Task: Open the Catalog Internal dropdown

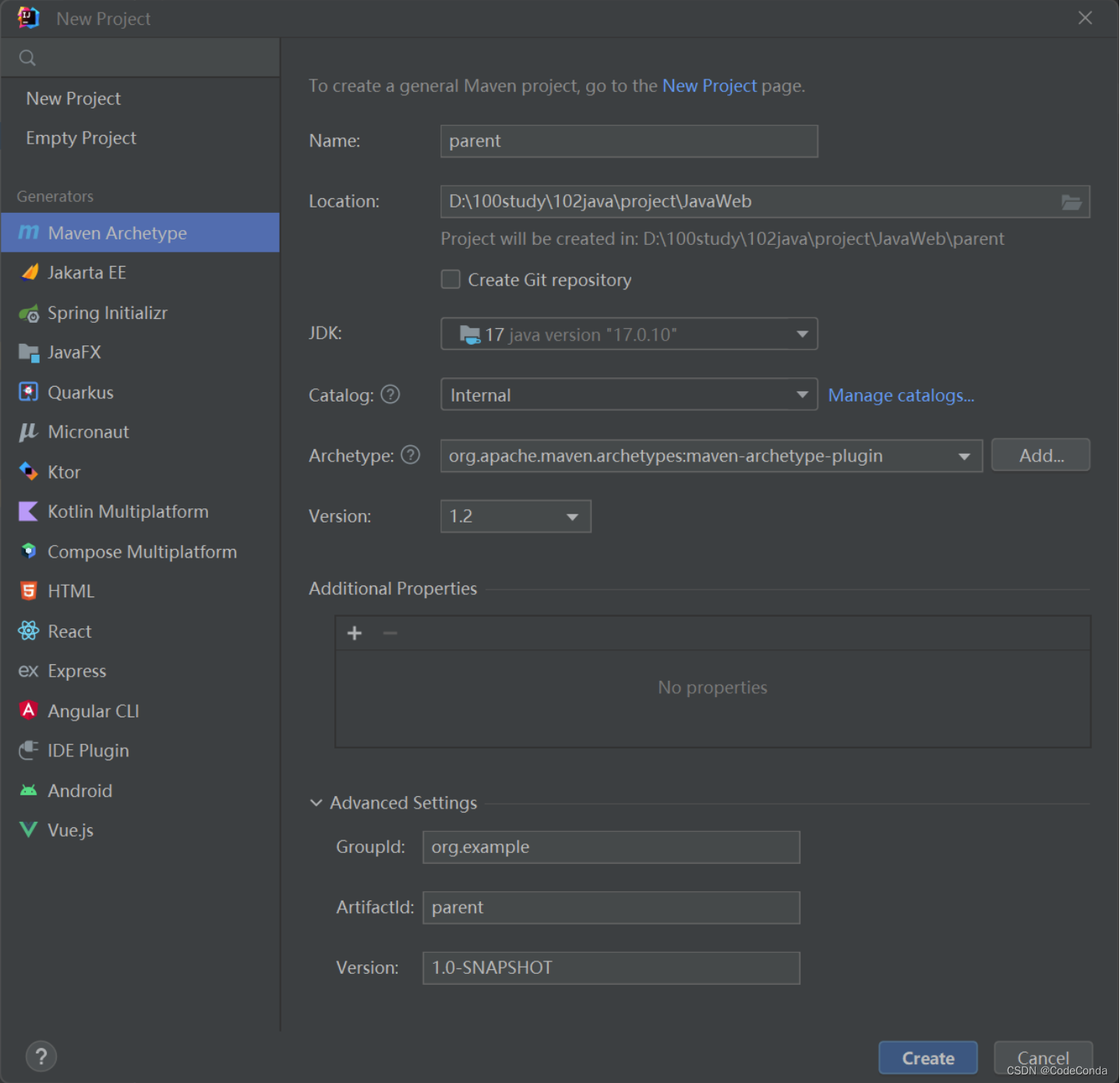Action: [629, 395]
